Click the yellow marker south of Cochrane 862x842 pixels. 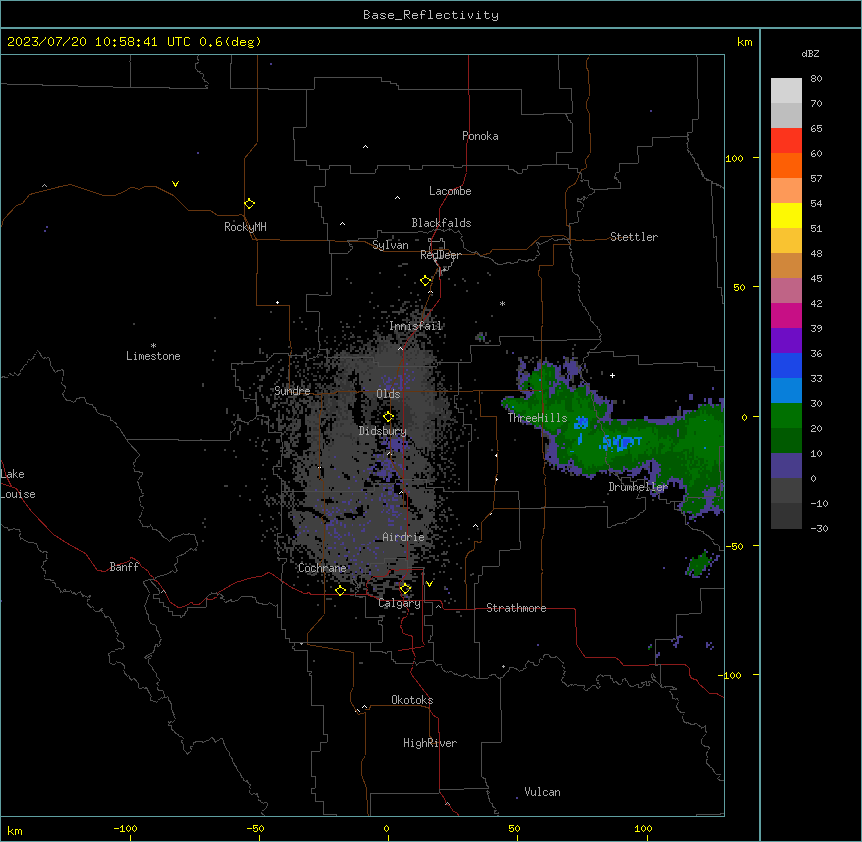click(340, 591)
